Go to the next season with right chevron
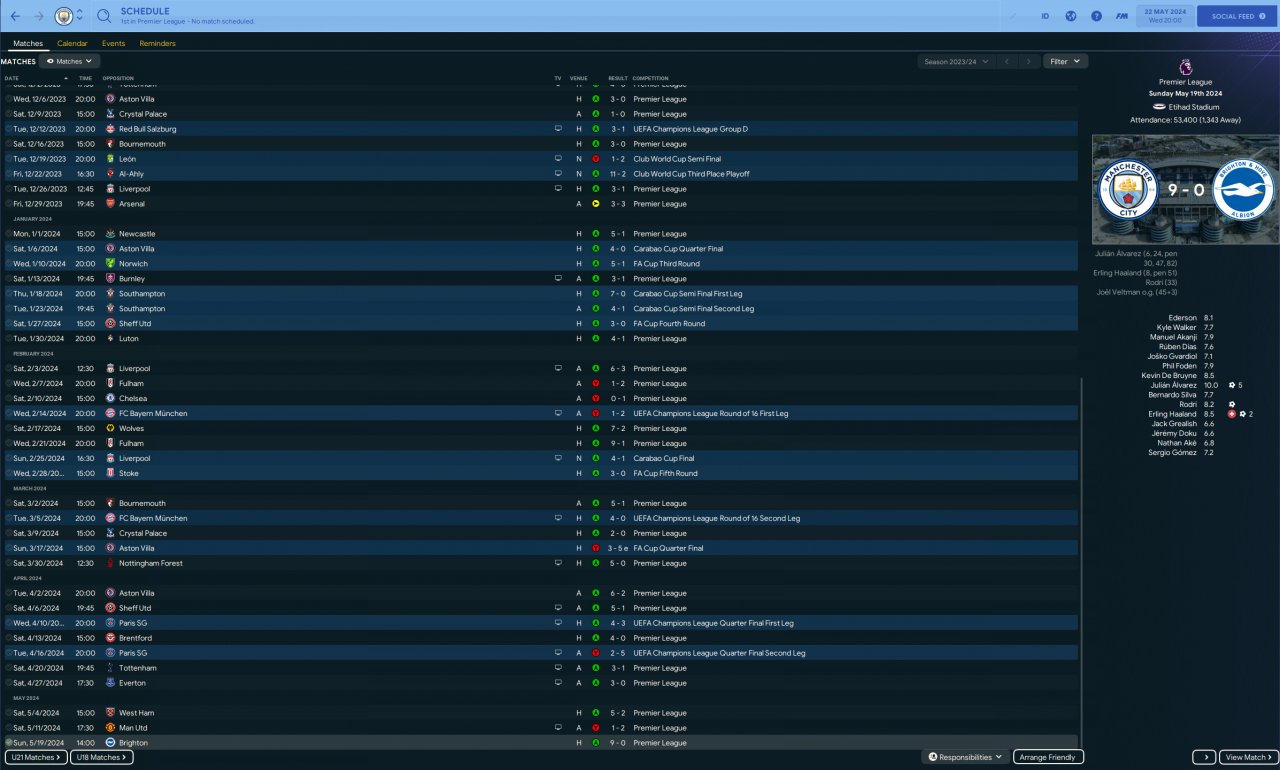This screenshot has width=1280, height=770. coord(1030,61)
